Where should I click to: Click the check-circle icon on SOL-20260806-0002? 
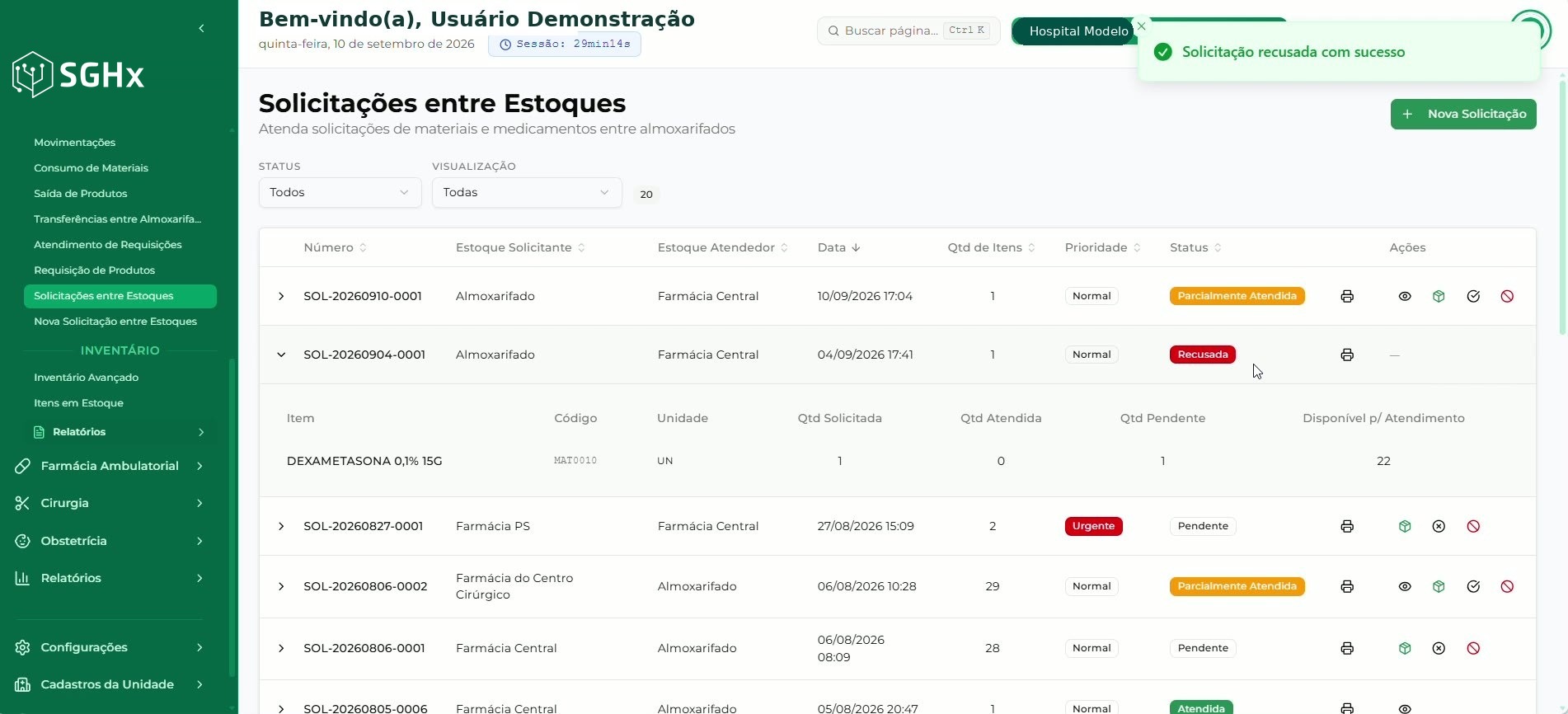point(1473,586)
